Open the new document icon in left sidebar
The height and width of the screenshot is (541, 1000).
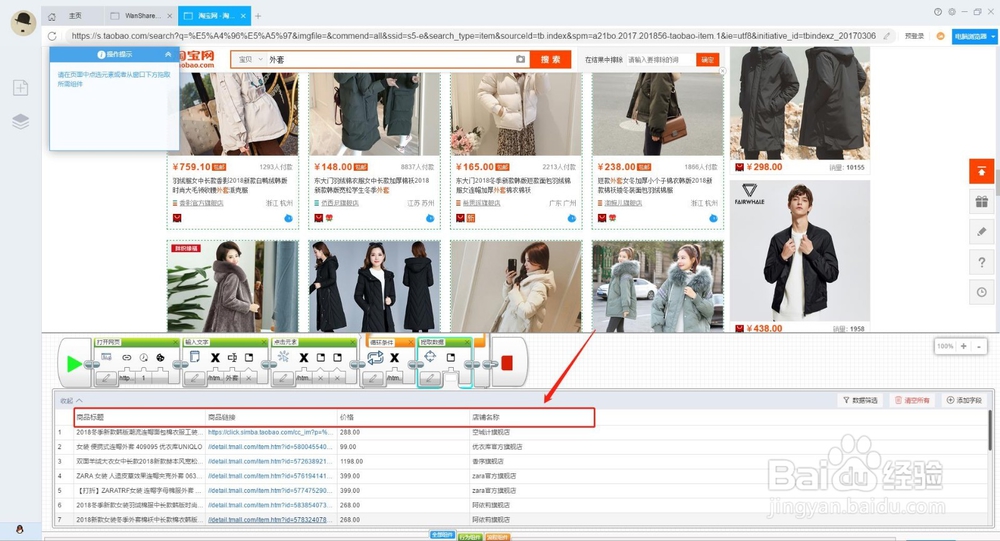coord(20,88)
